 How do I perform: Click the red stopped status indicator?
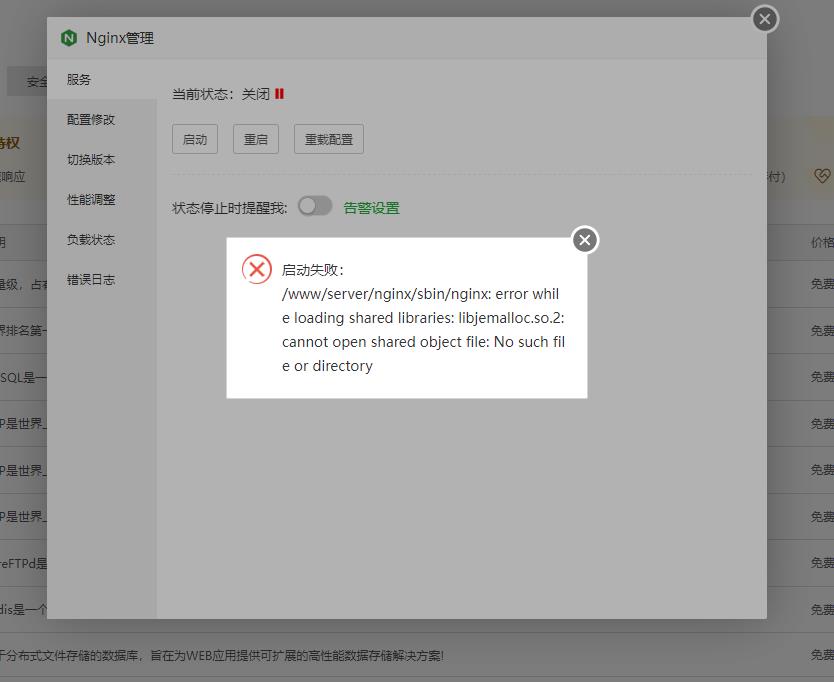(279, 94)
